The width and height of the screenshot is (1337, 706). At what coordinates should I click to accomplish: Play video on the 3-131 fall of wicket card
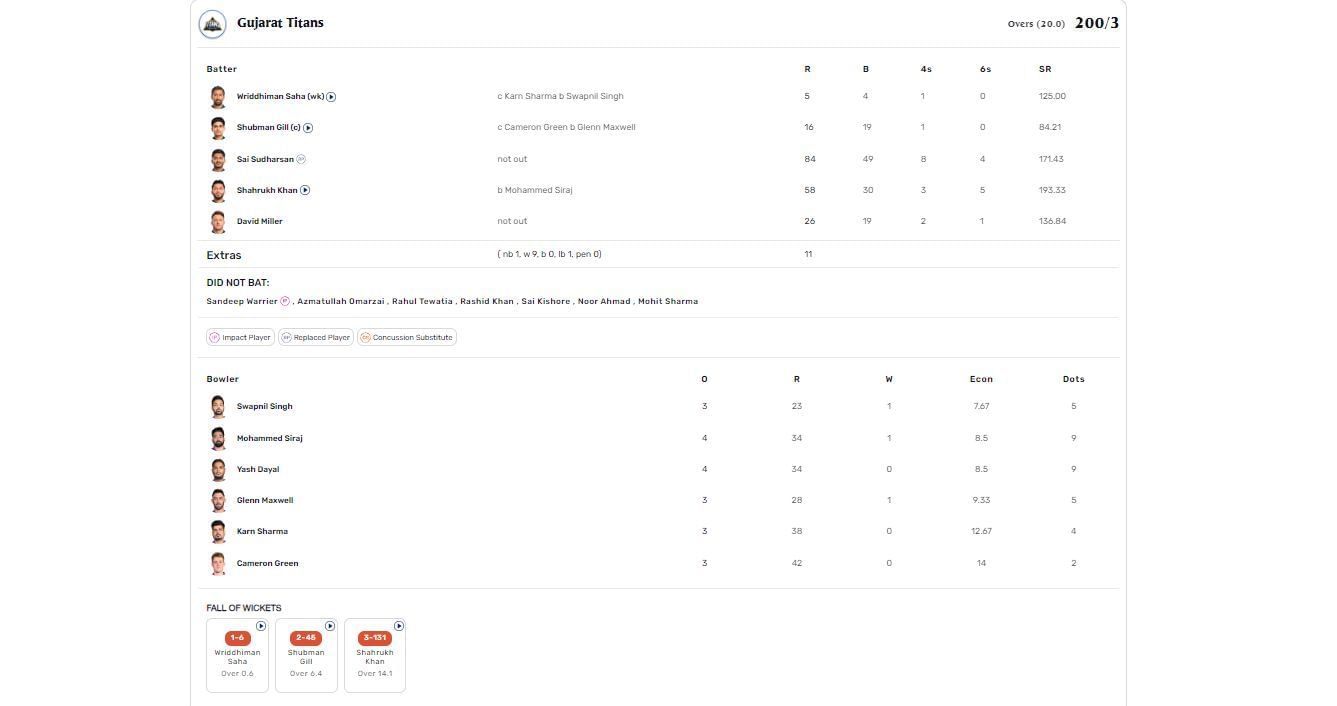pyautogui.click(x=399, y=626)
